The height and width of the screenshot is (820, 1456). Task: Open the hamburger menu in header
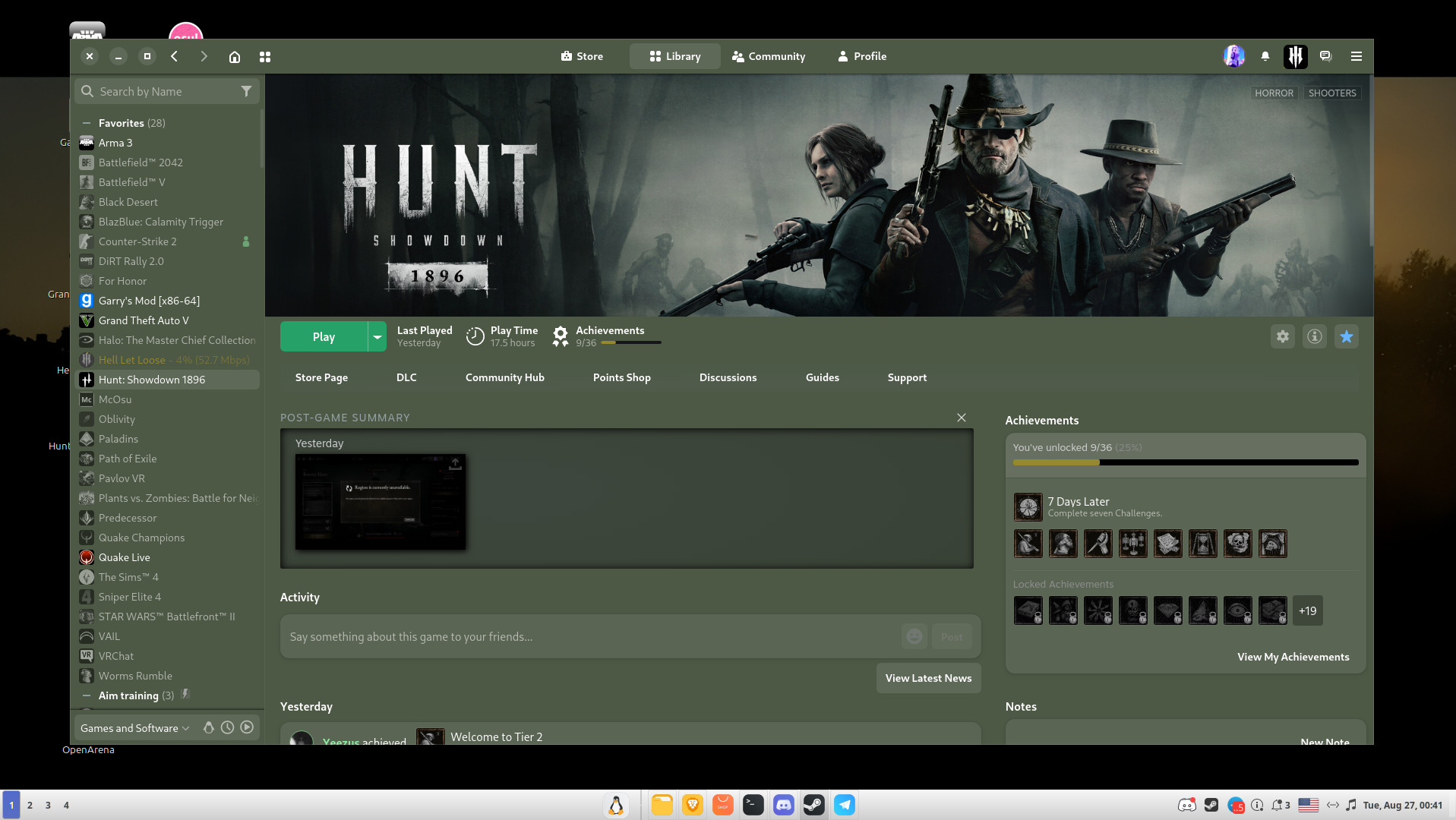(x=1357, y=56)
